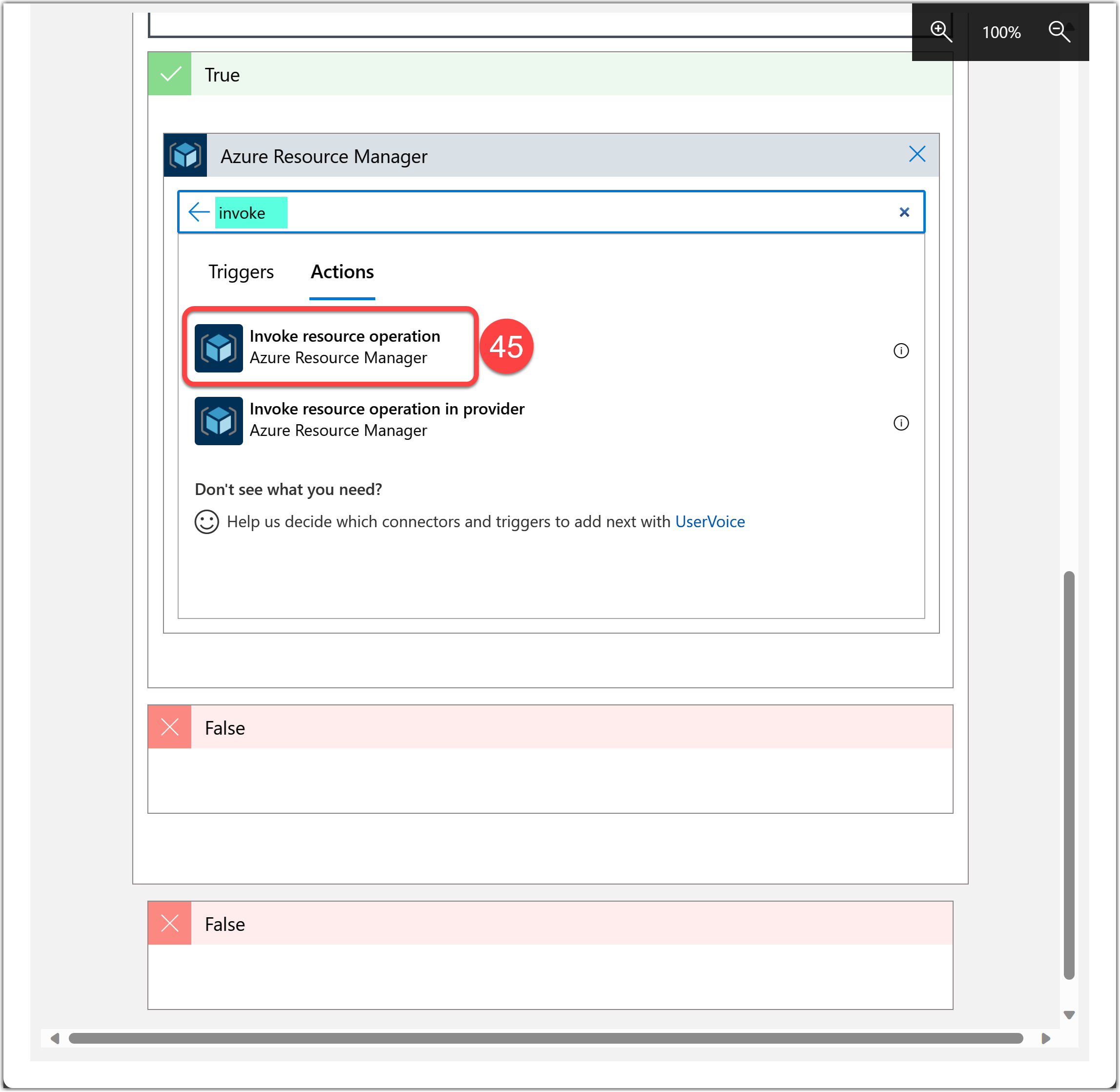Switch to the Triggers tab
This screenshot has height=1092, width=1120.
coord(241,272)
